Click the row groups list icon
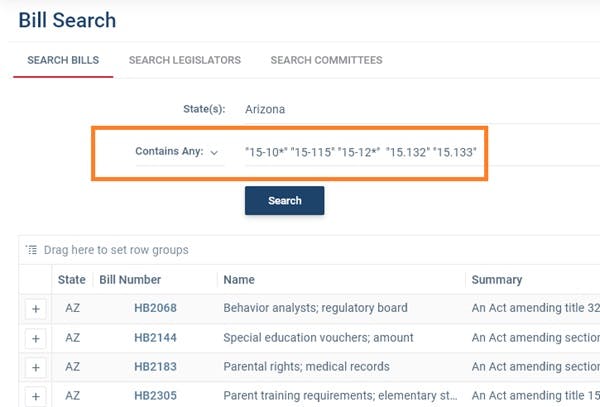 [x=32, y=250]
